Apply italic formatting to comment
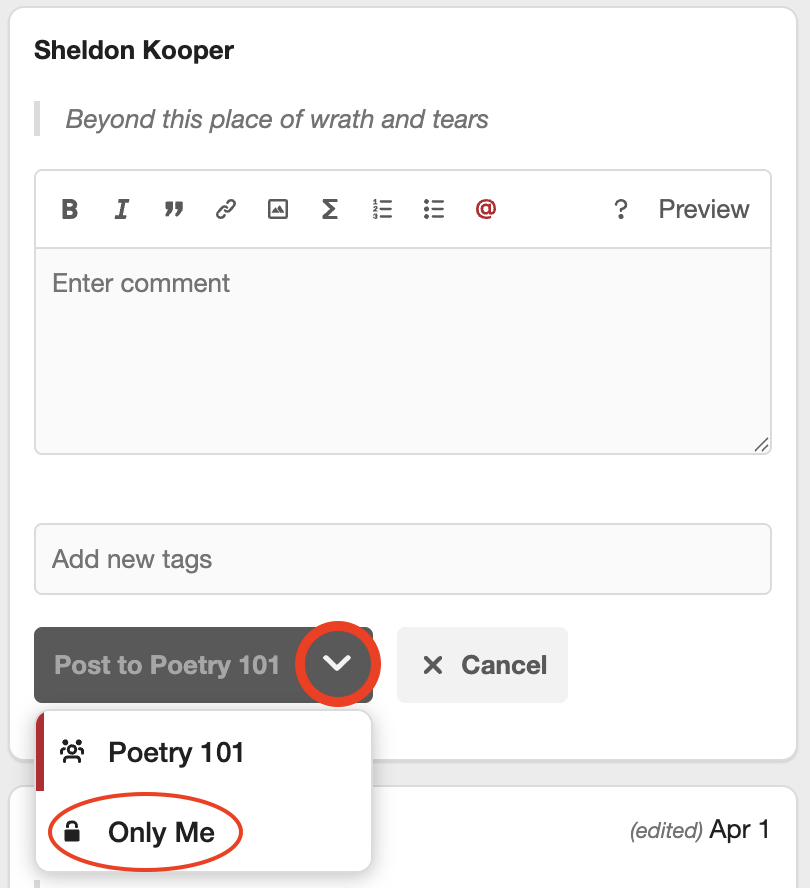The height and width of the screenshot is (888, 810). (122, 209)
